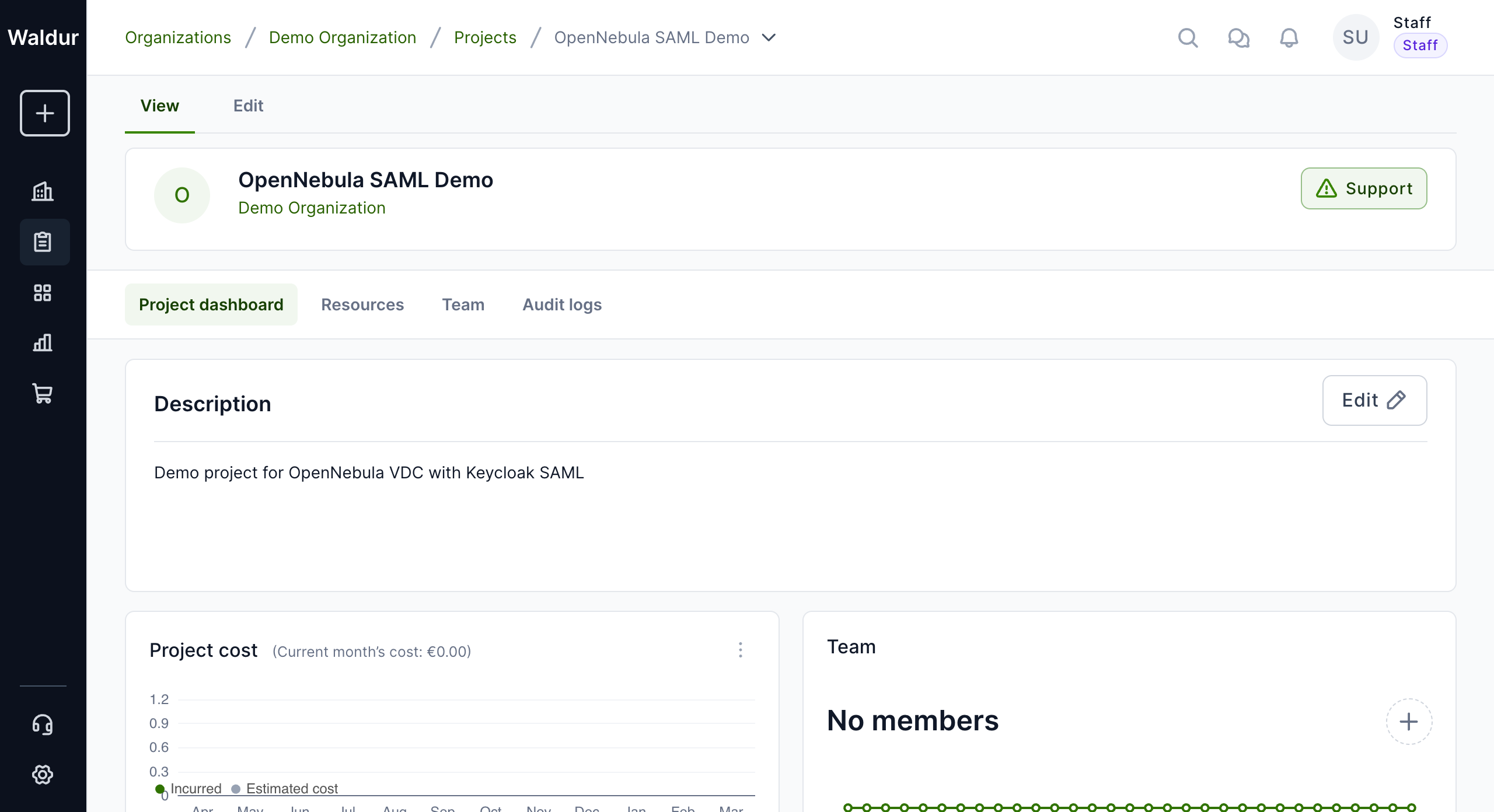Viewport: 1494px width, 812px height.
Task: Click the Support button
Action: (x=1363, y=188)
